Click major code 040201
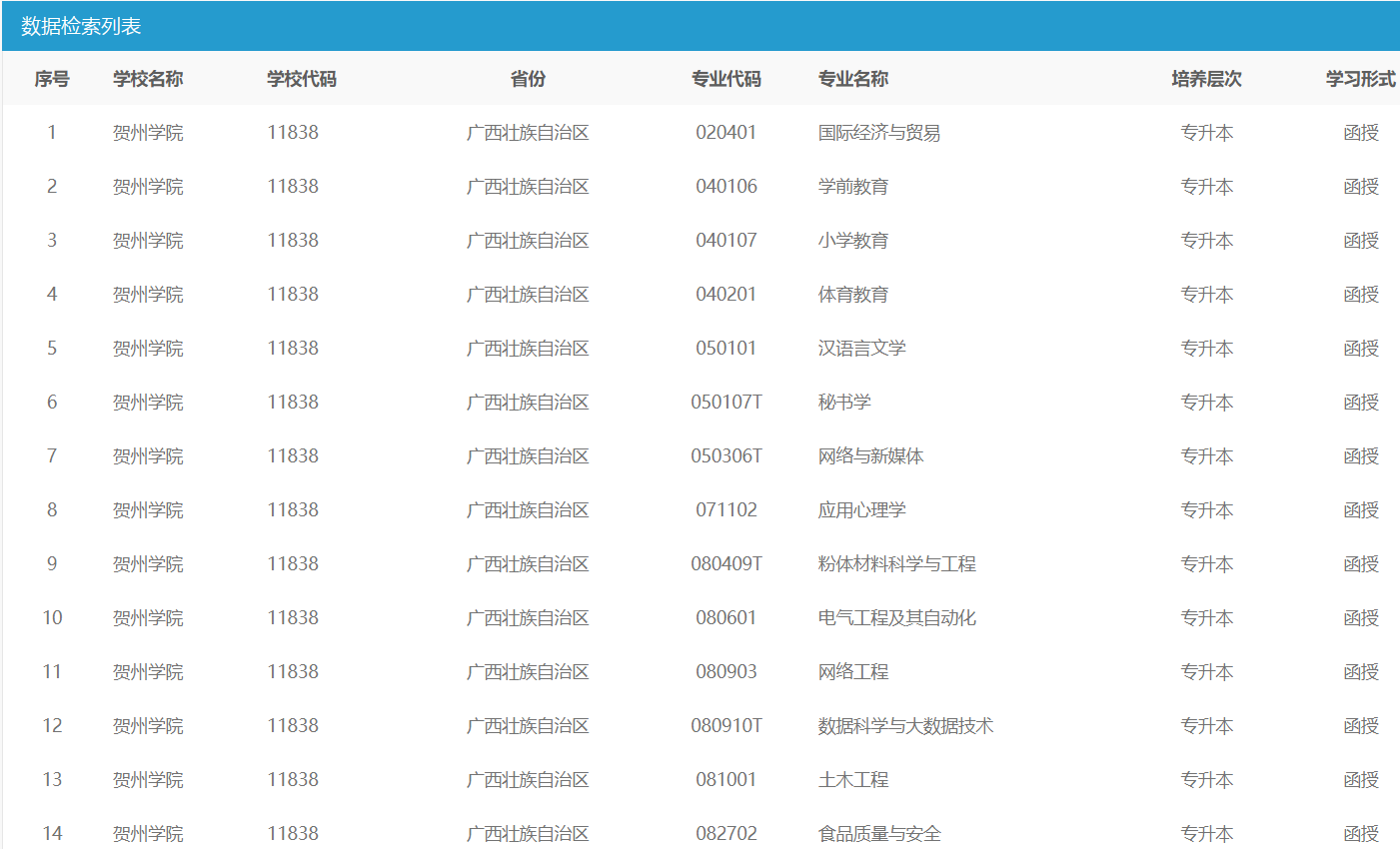Viewport: 1400px width, 849px height. click(726, 295)
